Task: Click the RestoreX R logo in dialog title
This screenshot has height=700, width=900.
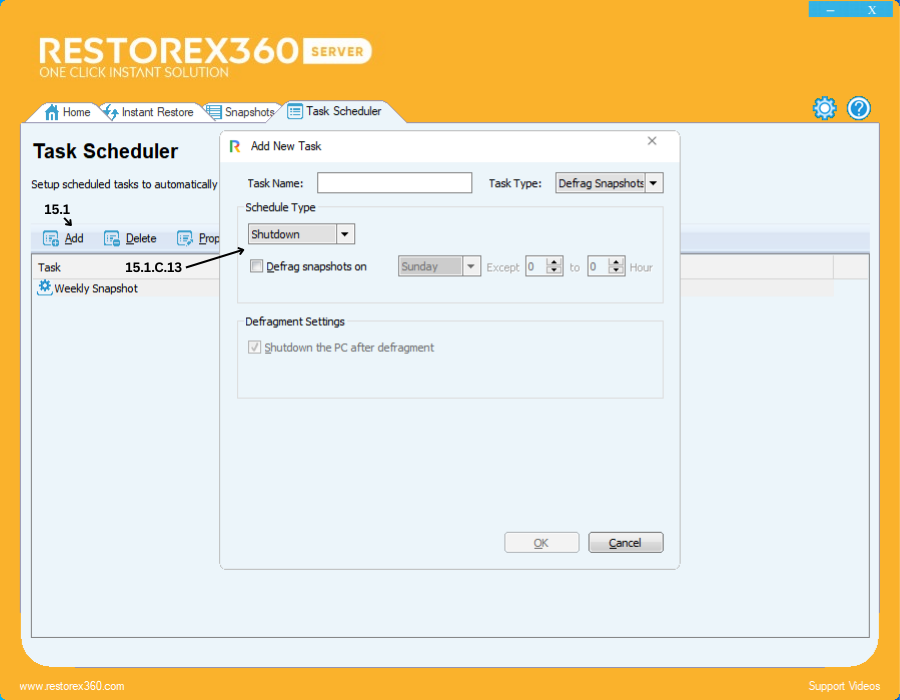Action: coord(235,146)
